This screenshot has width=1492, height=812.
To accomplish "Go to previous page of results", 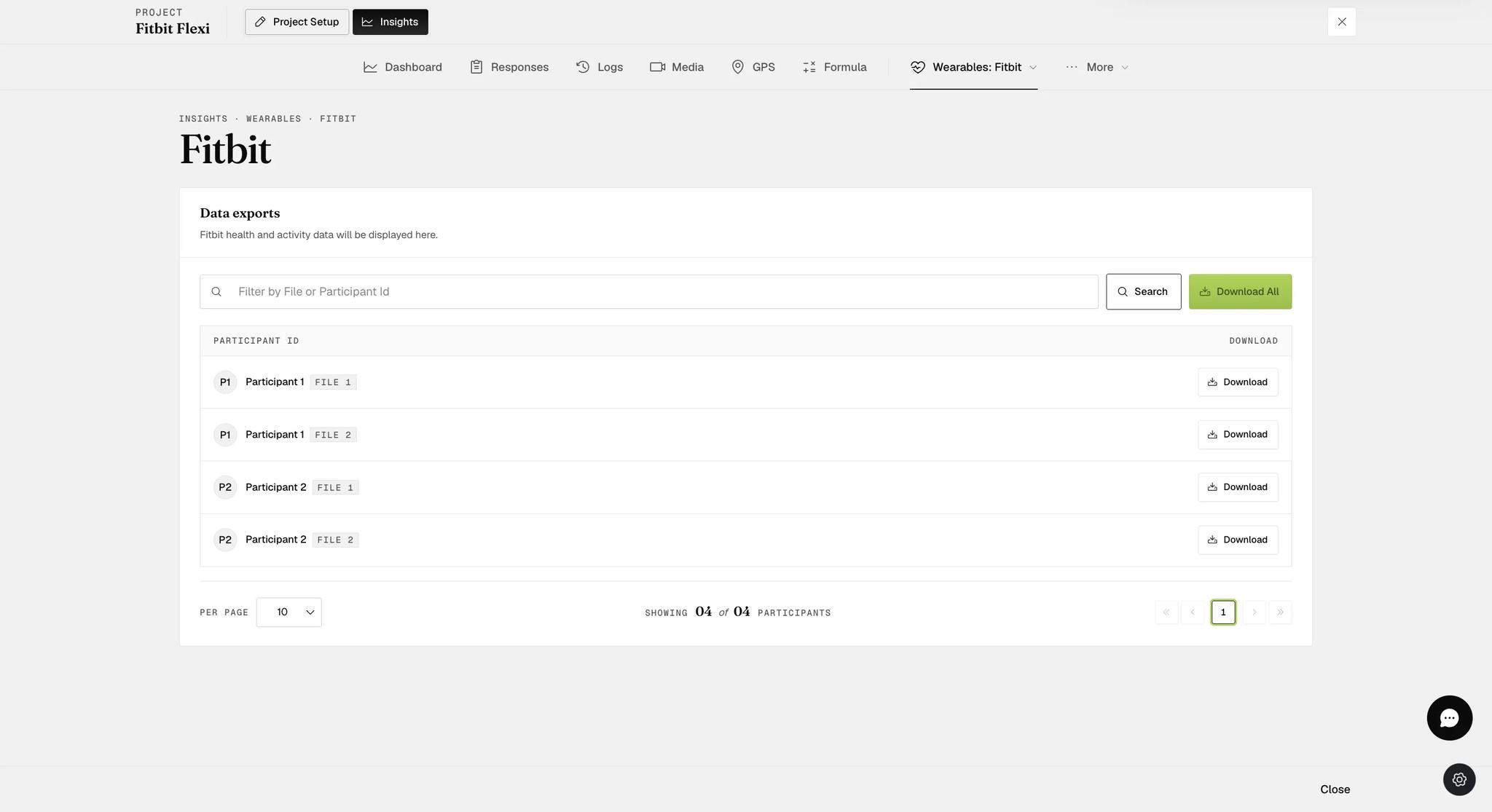I will 1193,612.
